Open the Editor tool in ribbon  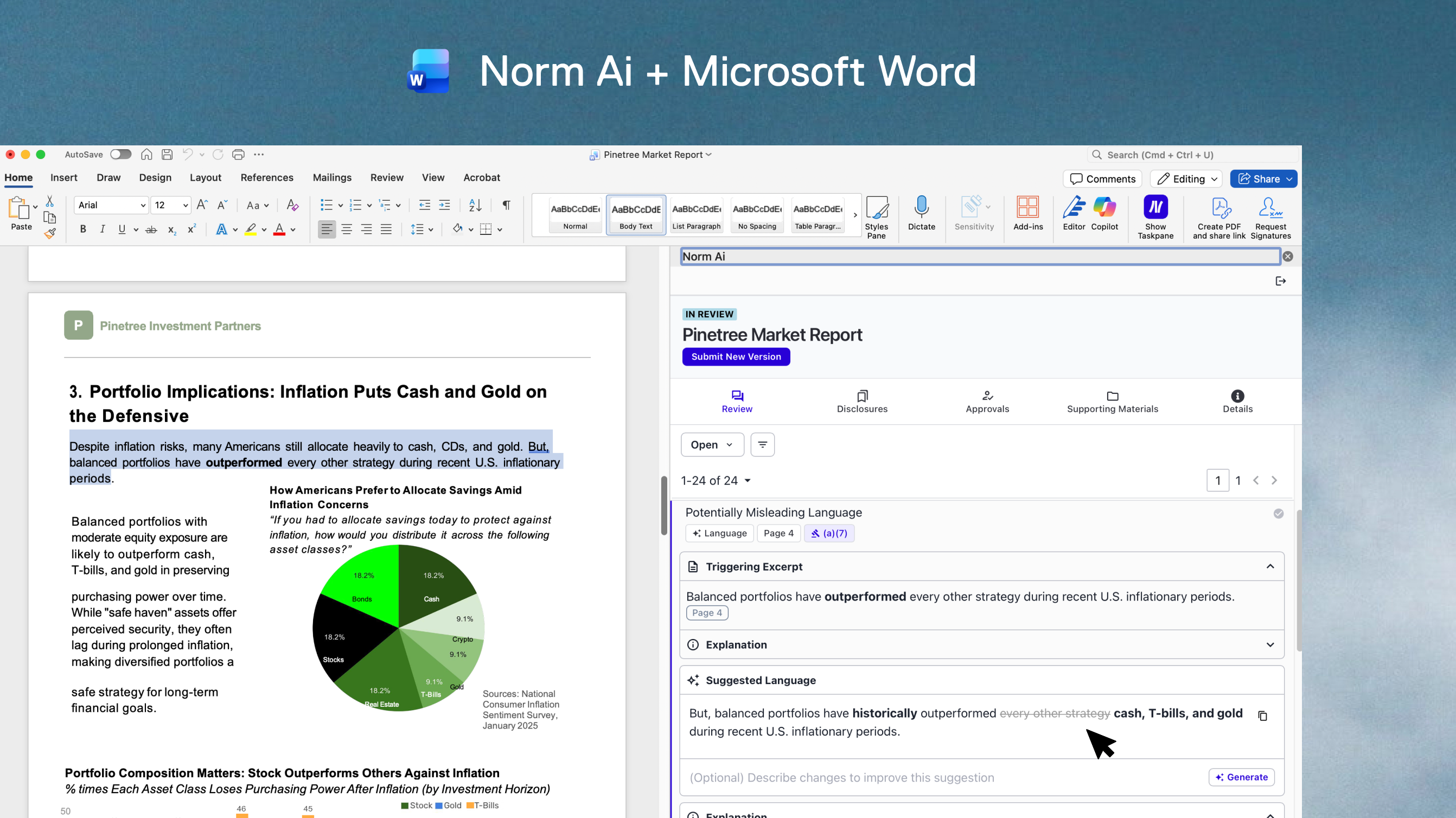pos(1074,207)
